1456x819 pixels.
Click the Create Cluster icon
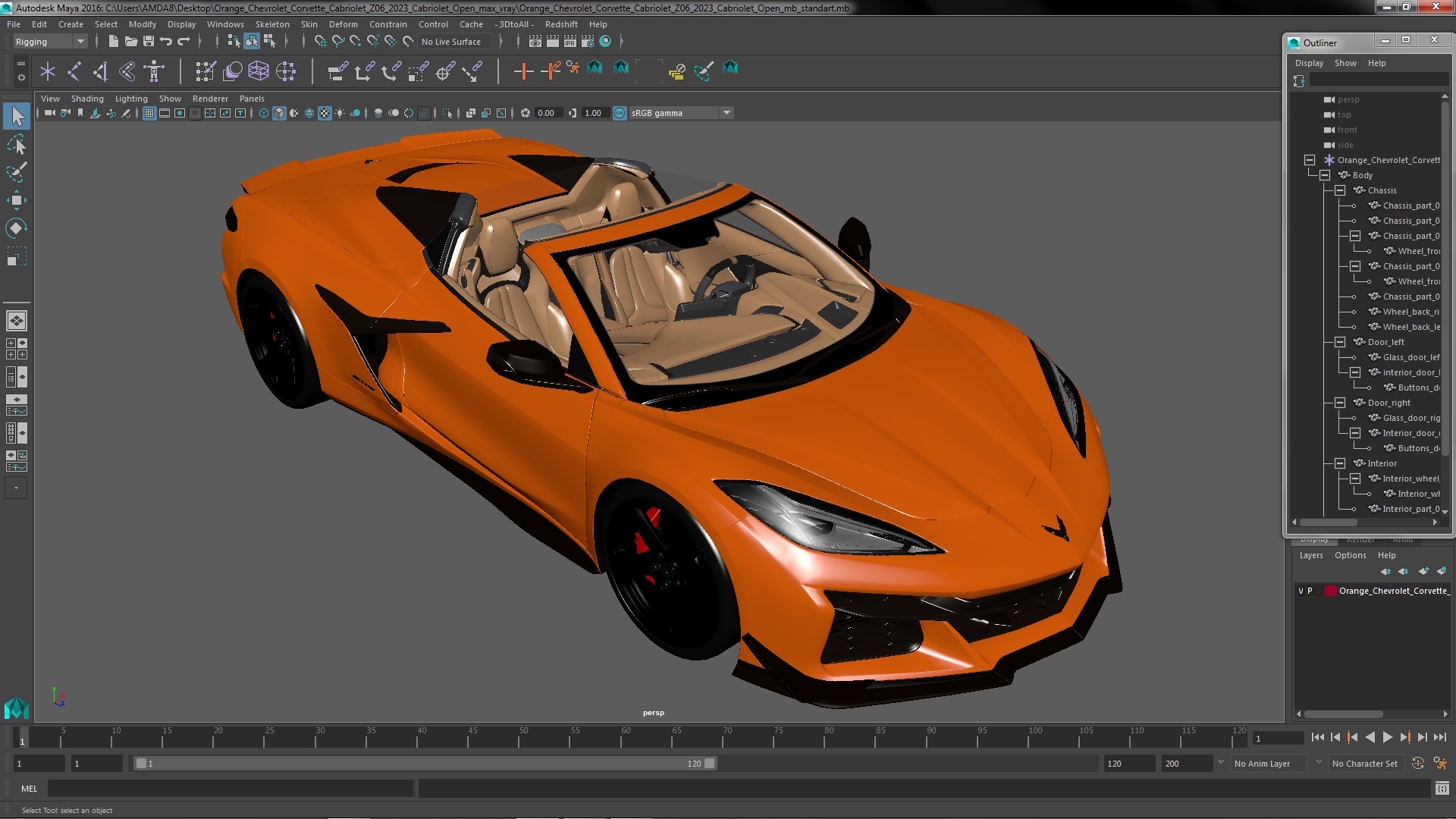pos(286,71)
